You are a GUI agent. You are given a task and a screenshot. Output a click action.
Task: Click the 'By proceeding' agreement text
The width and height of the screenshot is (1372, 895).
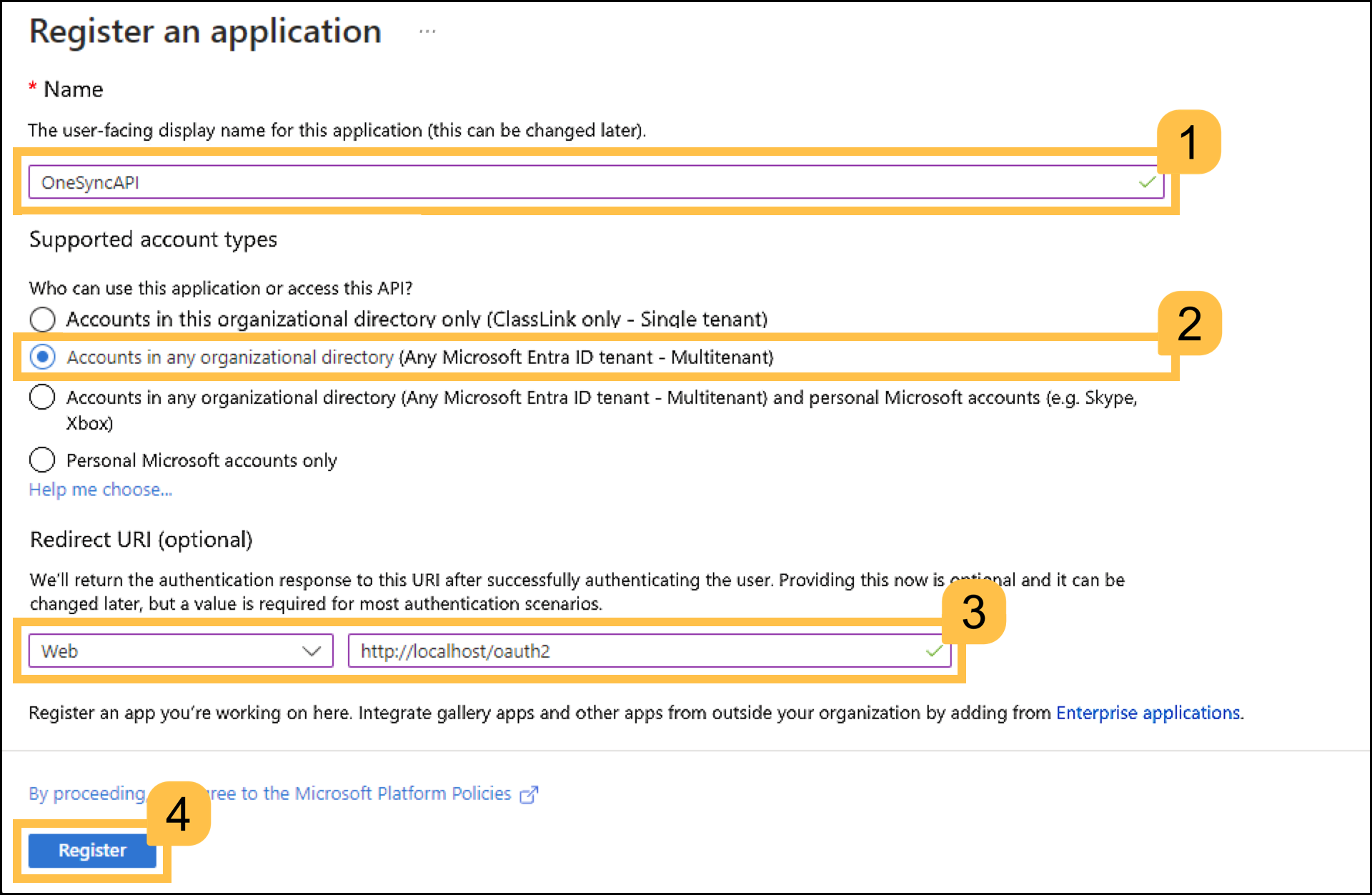click(86, 793)
